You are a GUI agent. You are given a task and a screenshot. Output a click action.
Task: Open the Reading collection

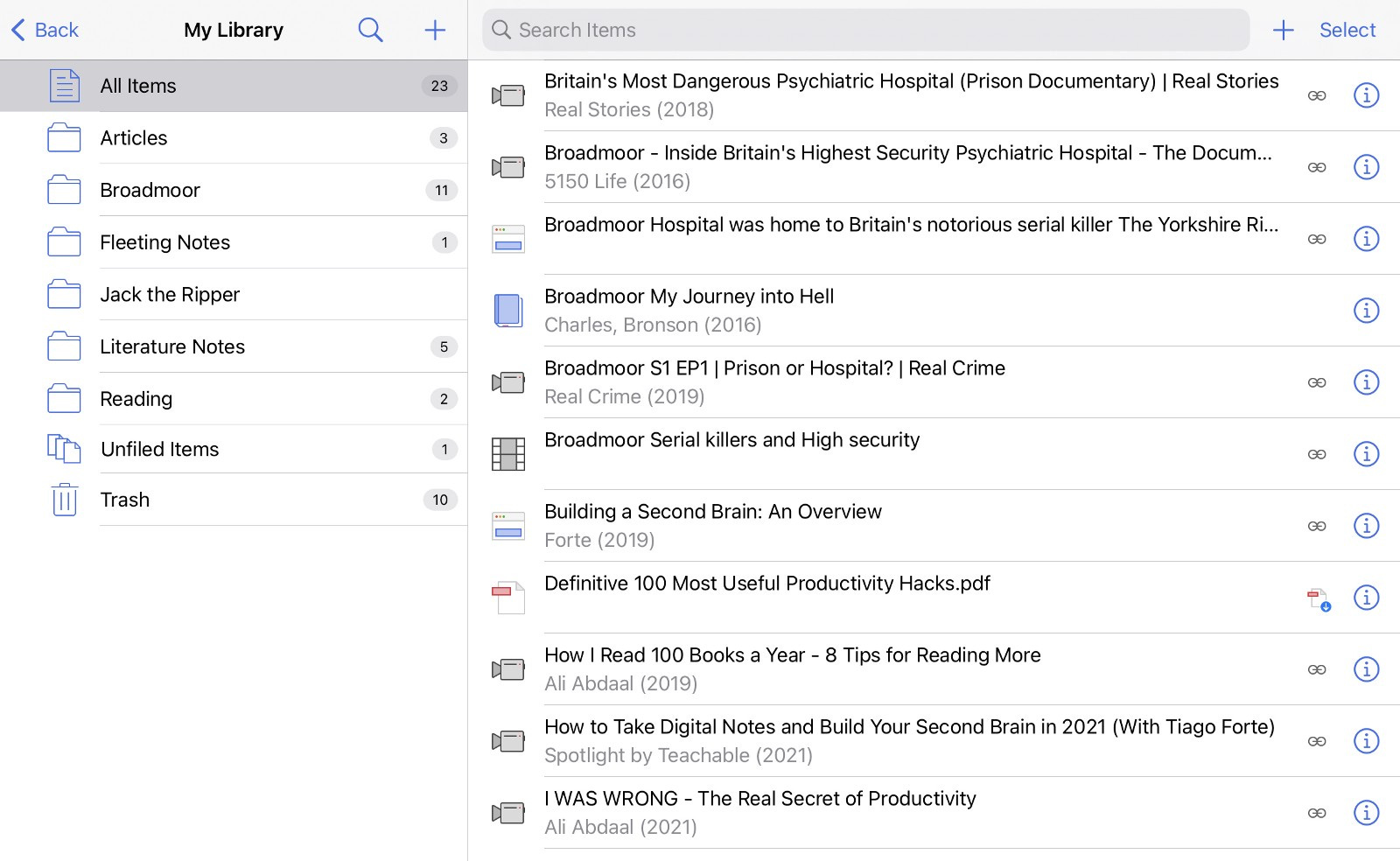pyautogui.click(x=234, y=398)
